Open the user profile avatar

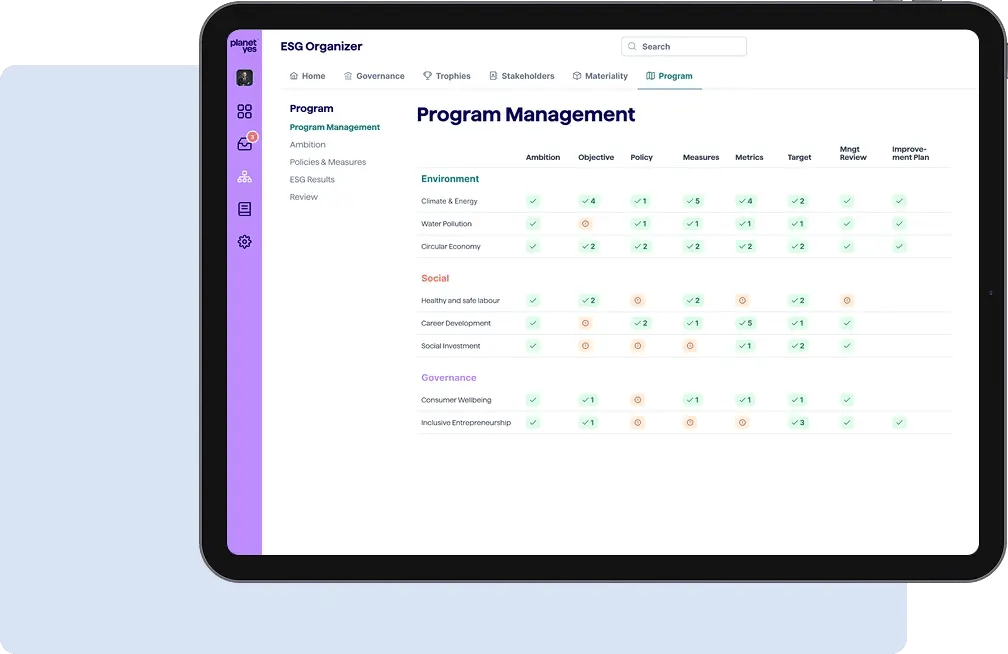[x=244, y=78]
